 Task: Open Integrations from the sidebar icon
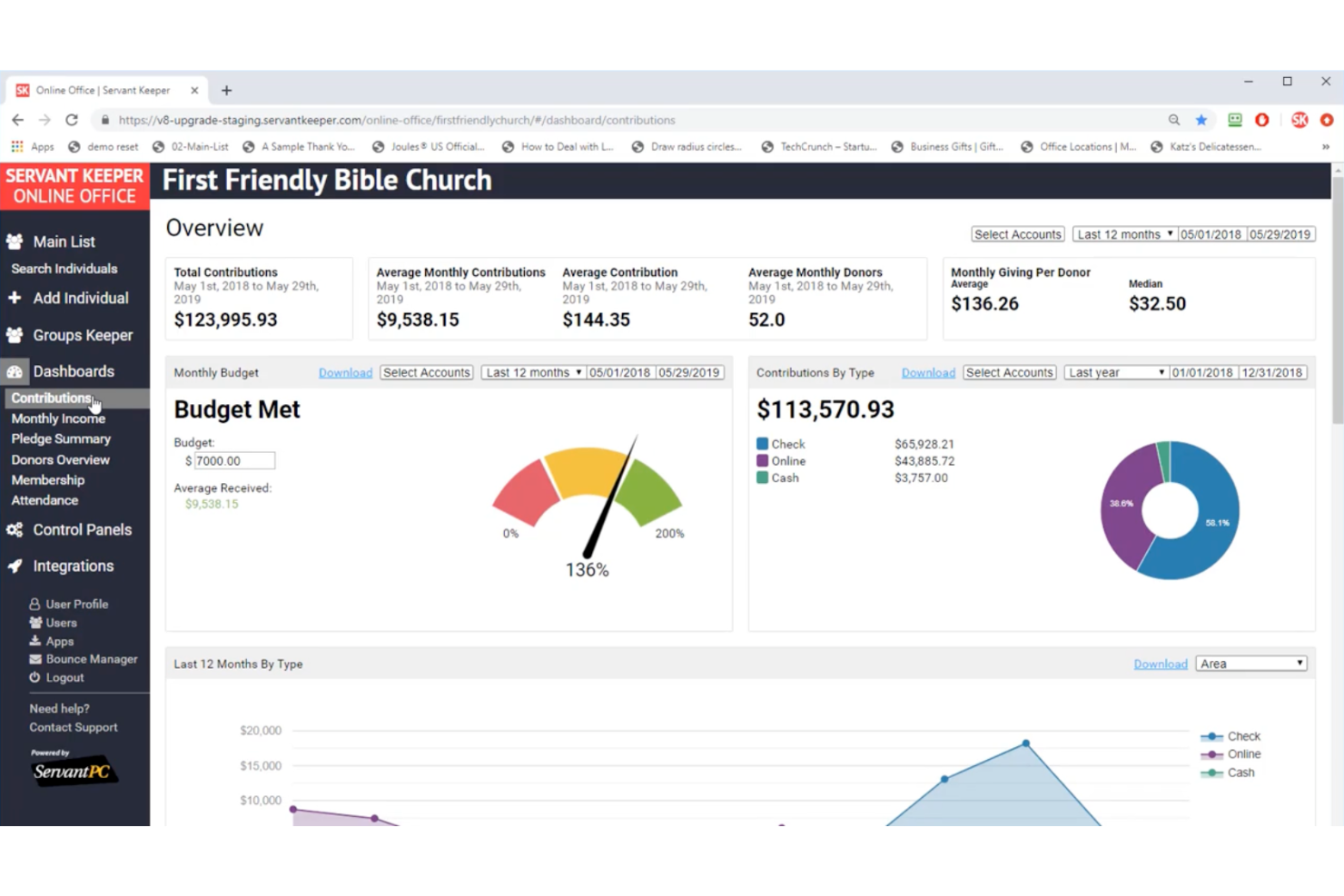(x=14, y=566)
